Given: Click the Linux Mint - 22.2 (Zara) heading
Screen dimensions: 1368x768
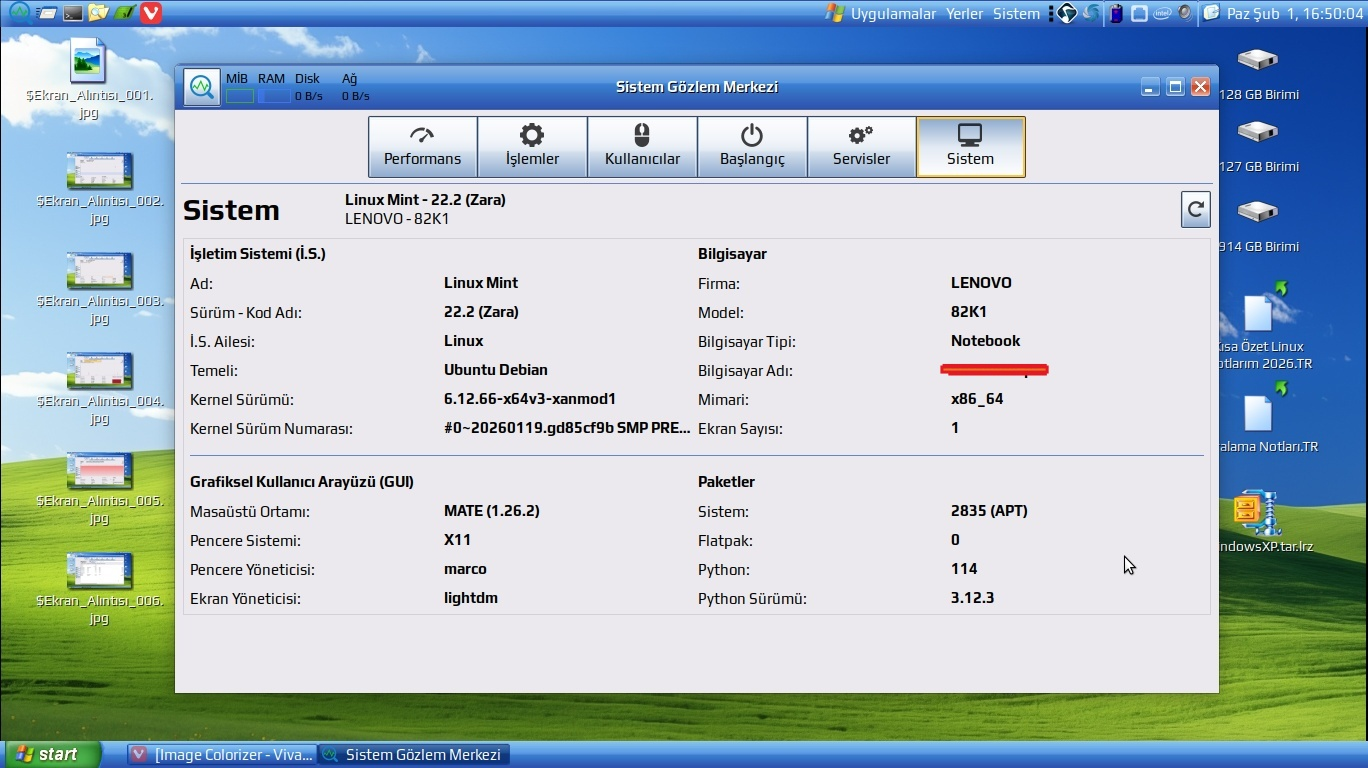Looking at the screenshot, I should pos(425,200).
